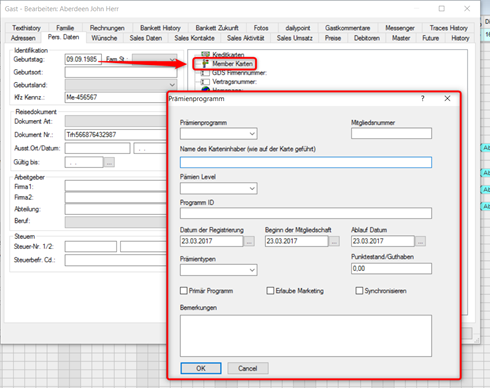Open the Fam.St. dropdown

[154, 59]
